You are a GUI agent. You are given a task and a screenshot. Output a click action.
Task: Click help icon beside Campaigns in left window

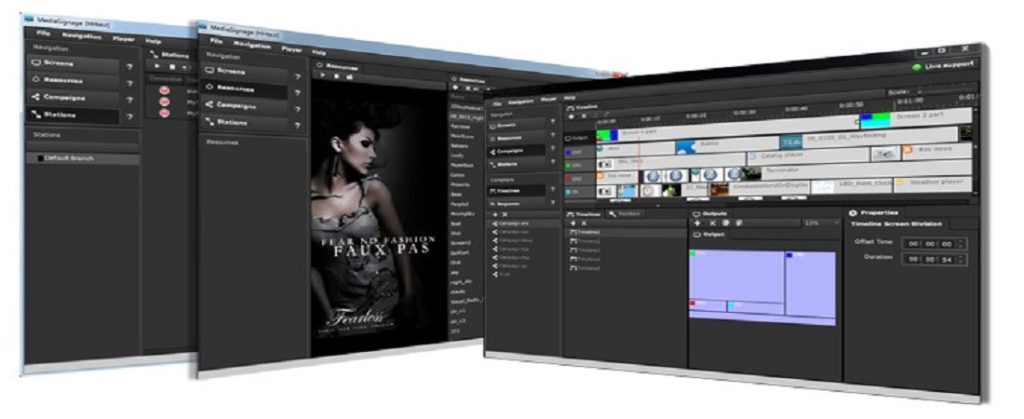point(130,101)
